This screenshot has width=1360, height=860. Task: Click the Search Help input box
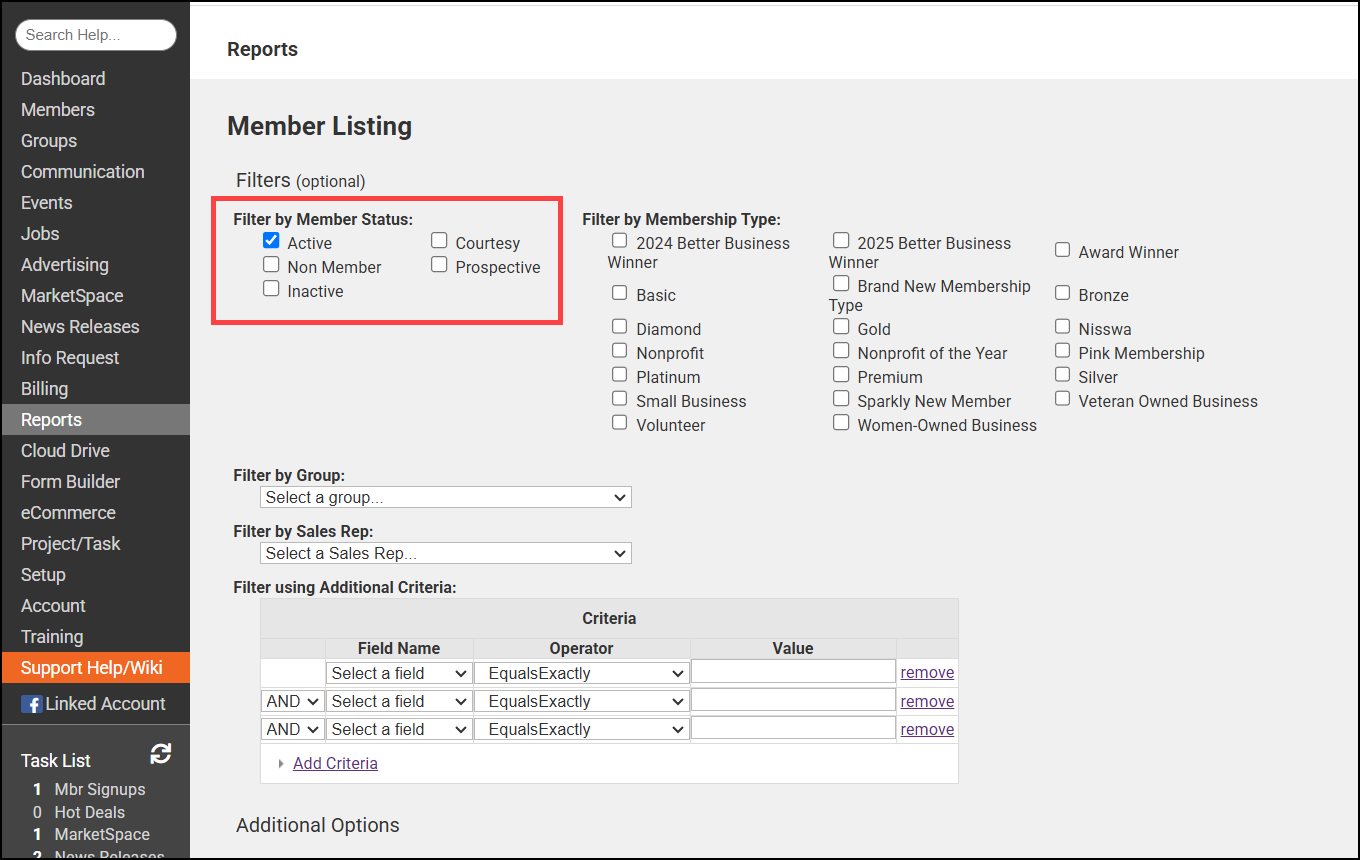(96, 35)
